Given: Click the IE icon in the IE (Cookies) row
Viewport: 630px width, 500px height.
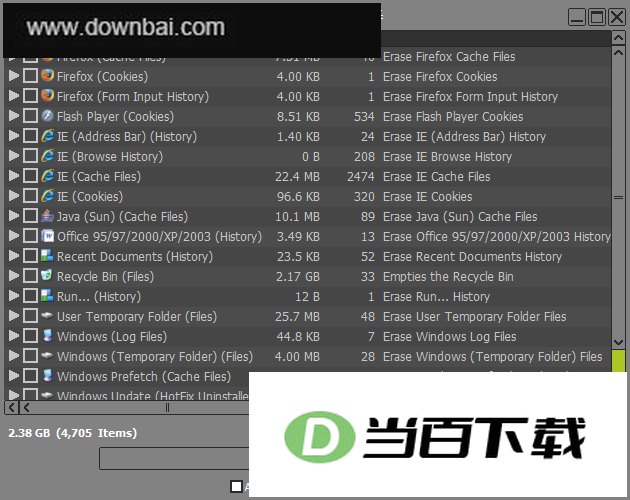Looking at the screenshot, I should pos(47,196).
